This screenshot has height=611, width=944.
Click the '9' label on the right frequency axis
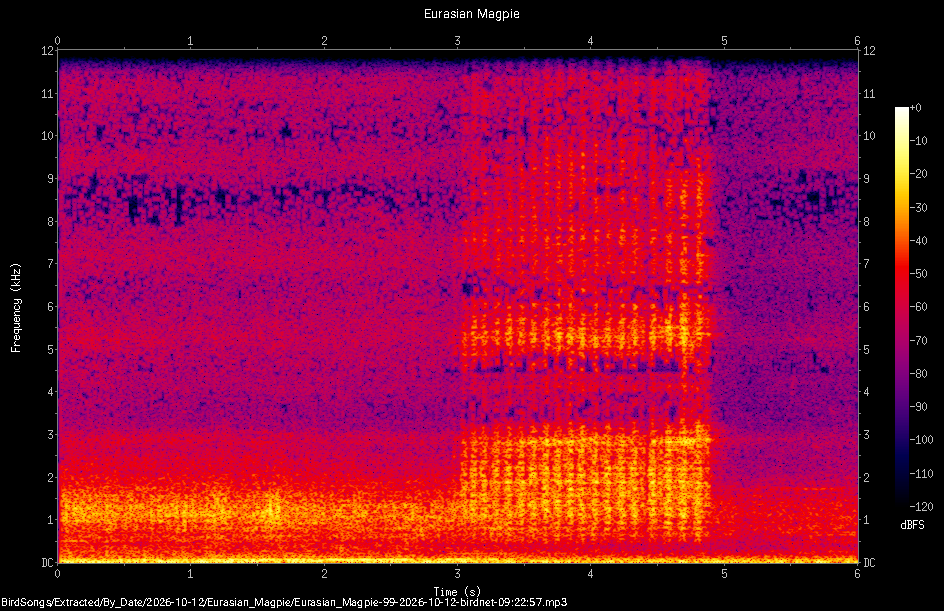[866, 179]
